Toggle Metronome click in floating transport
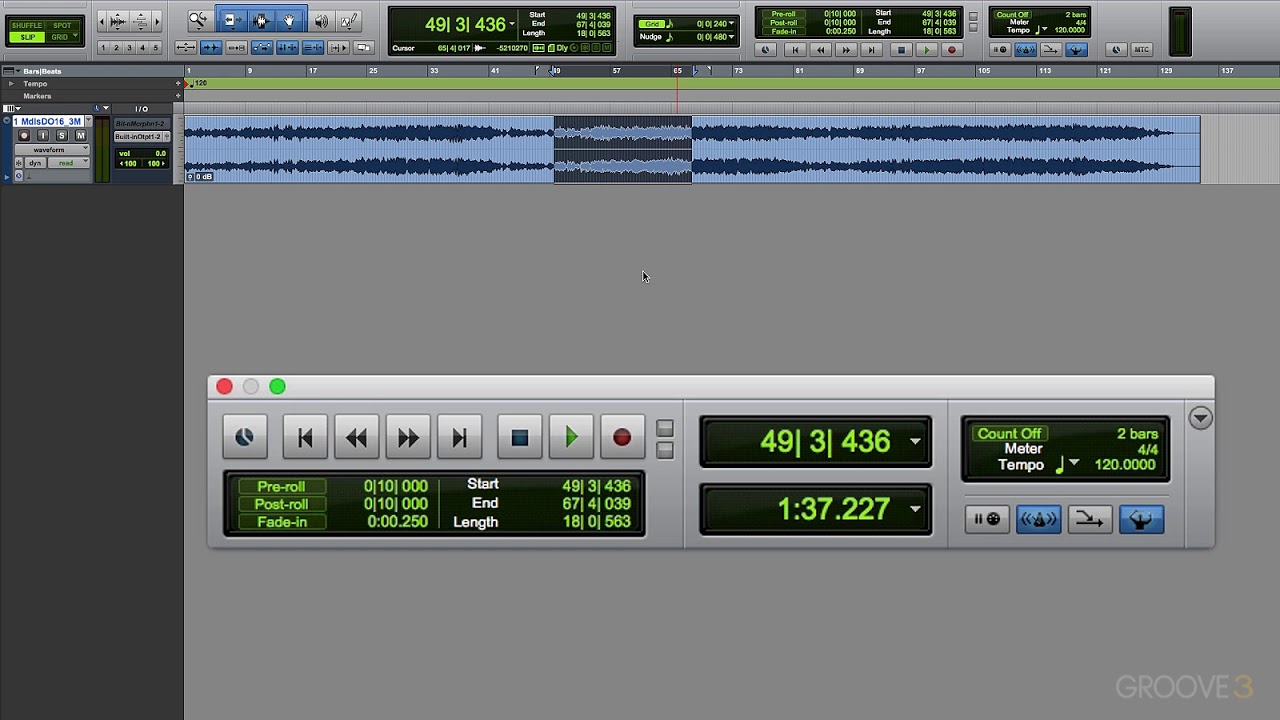 [x=1038, y=519]
